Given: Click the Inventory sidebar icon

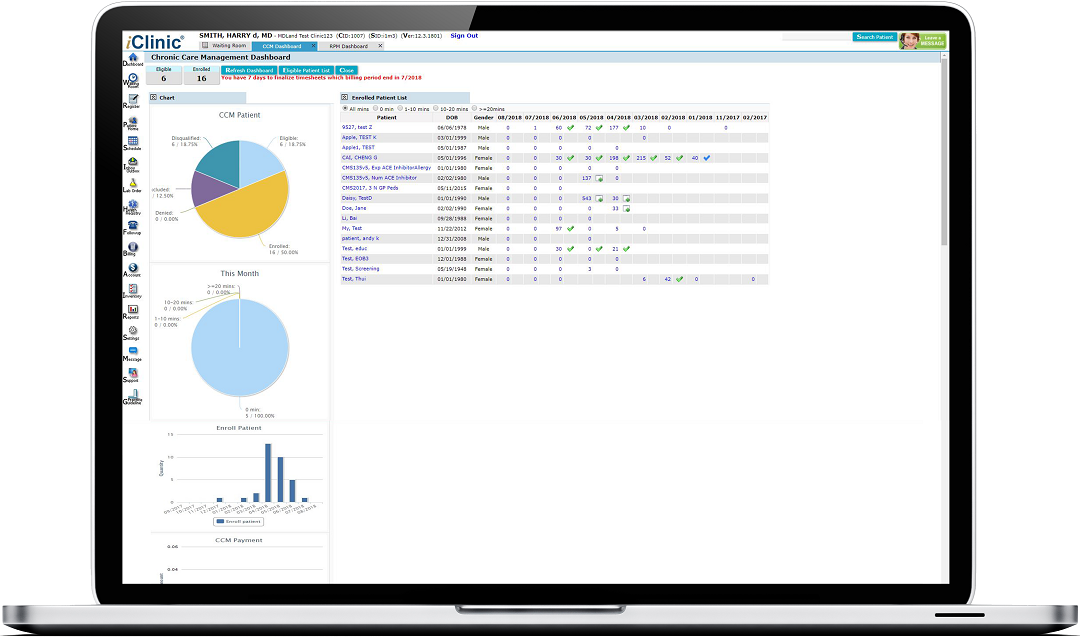Looking at the screenshot, I should (133, 290).
